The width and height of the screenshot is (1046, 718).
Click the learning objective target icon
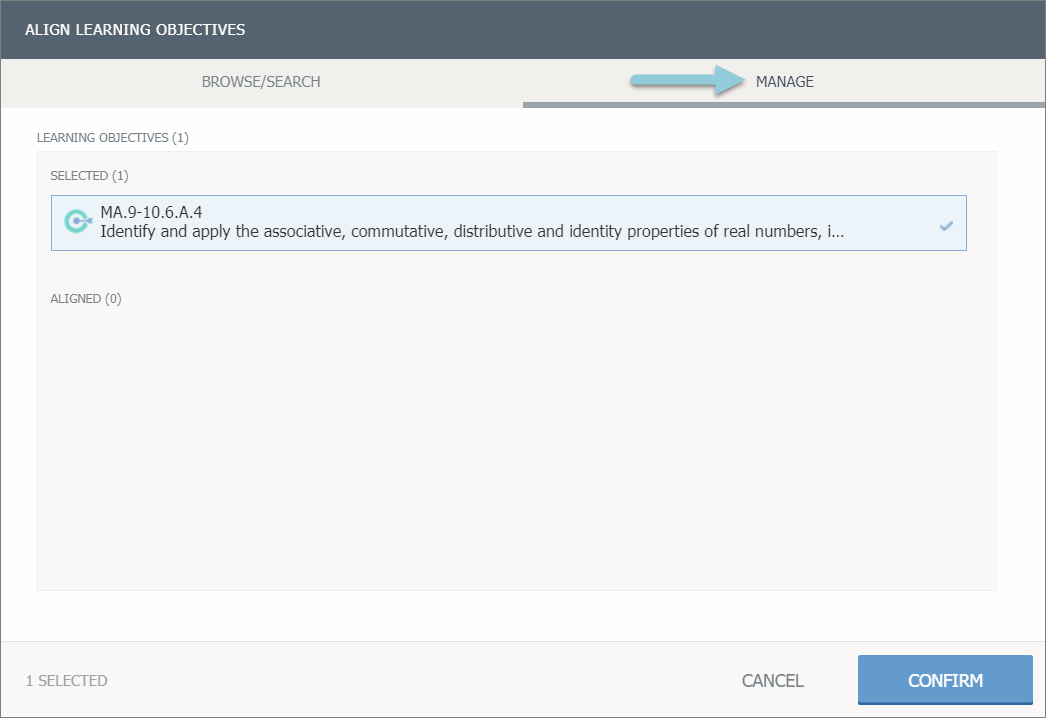pos(77,222)
